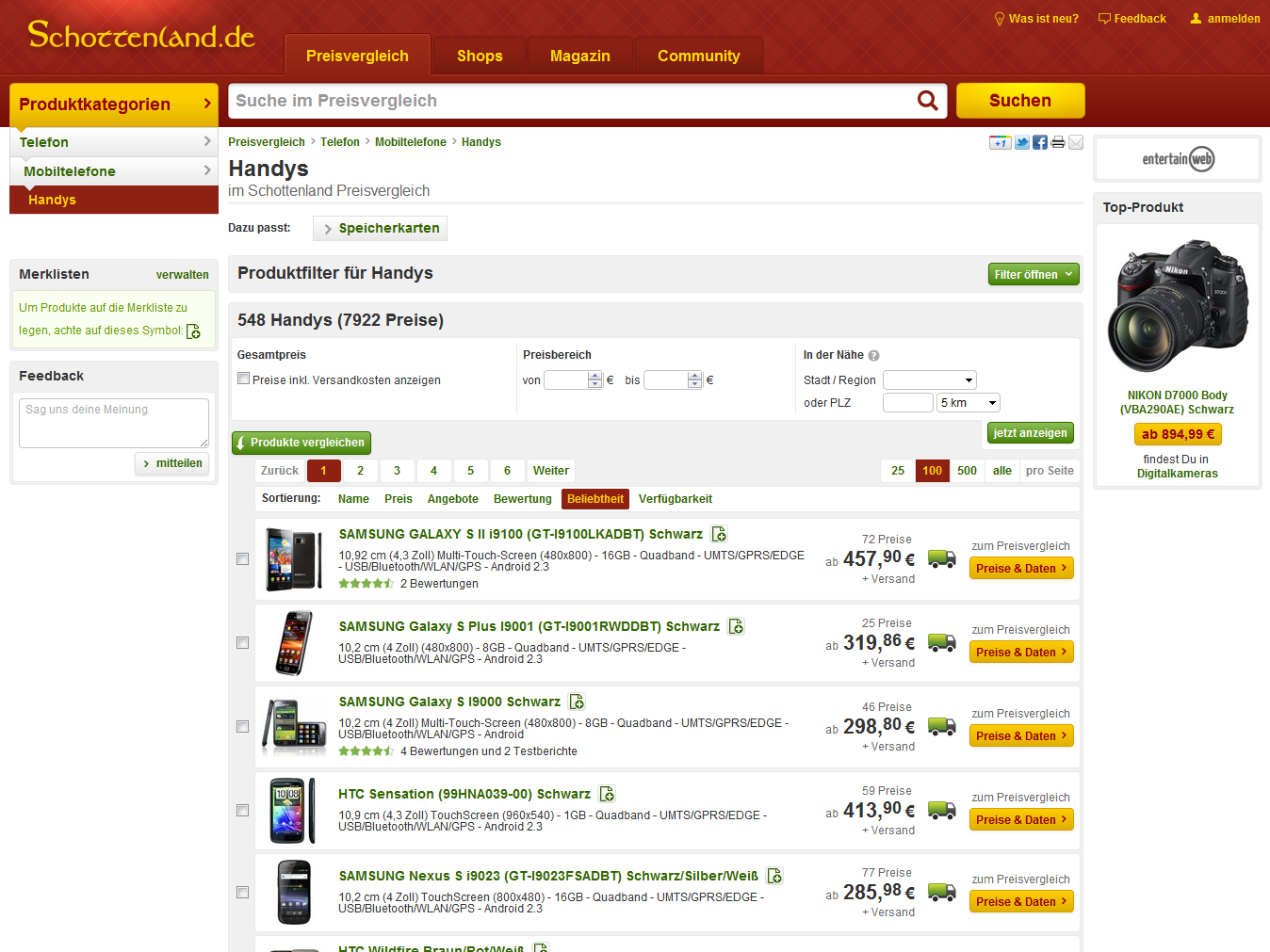Viewport: 1270px width, 952px height.
Task: Click delivery truck icon for Galaxy S I9000
Action: (942, 726)
